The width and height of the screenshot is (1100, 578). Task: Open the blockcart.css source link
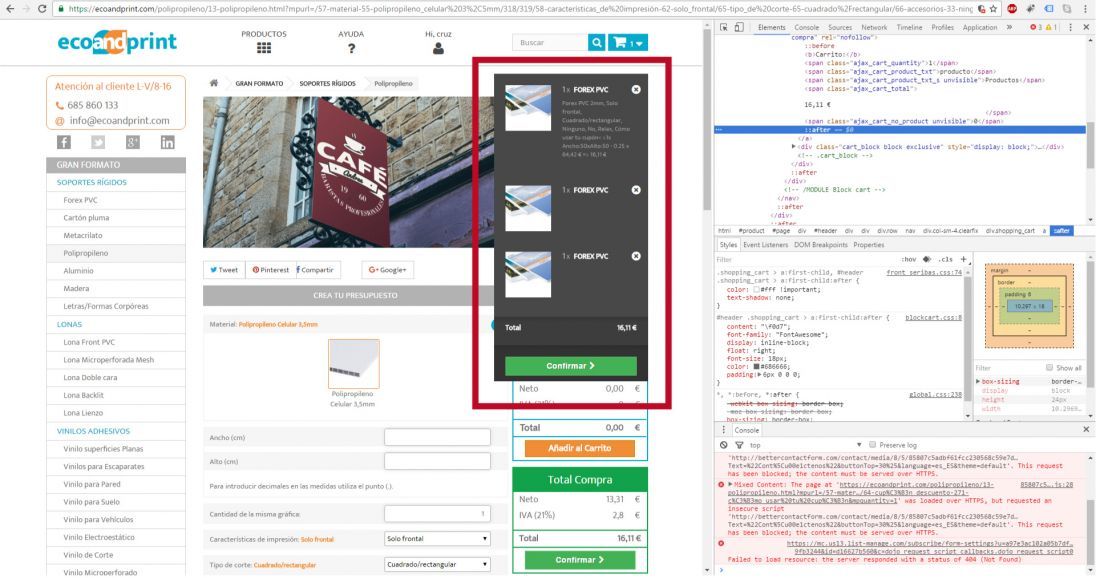[x=934, y=318]
